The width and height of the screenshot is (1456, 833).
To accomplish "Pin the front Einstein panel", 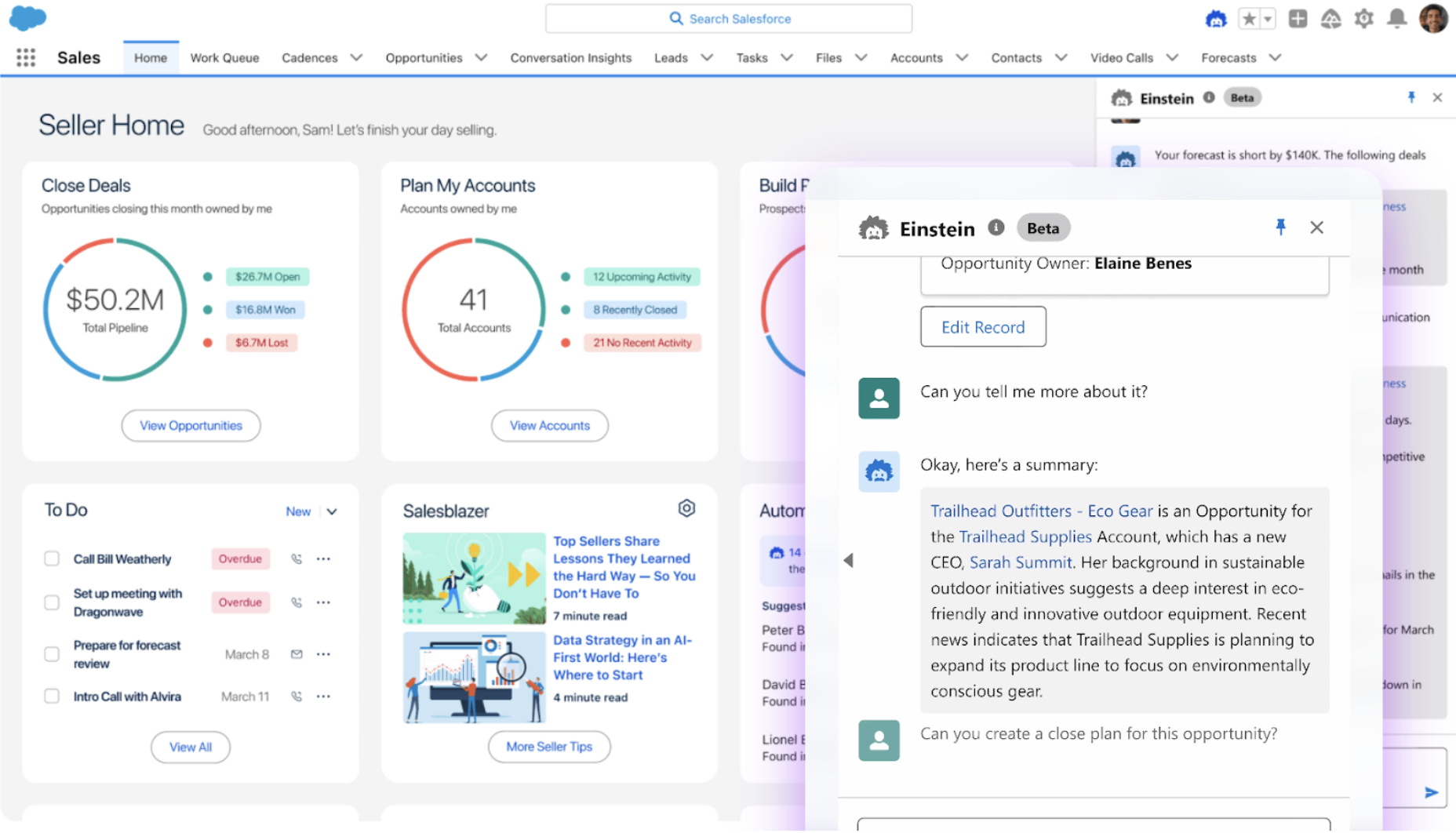I will coord(1280,227).
